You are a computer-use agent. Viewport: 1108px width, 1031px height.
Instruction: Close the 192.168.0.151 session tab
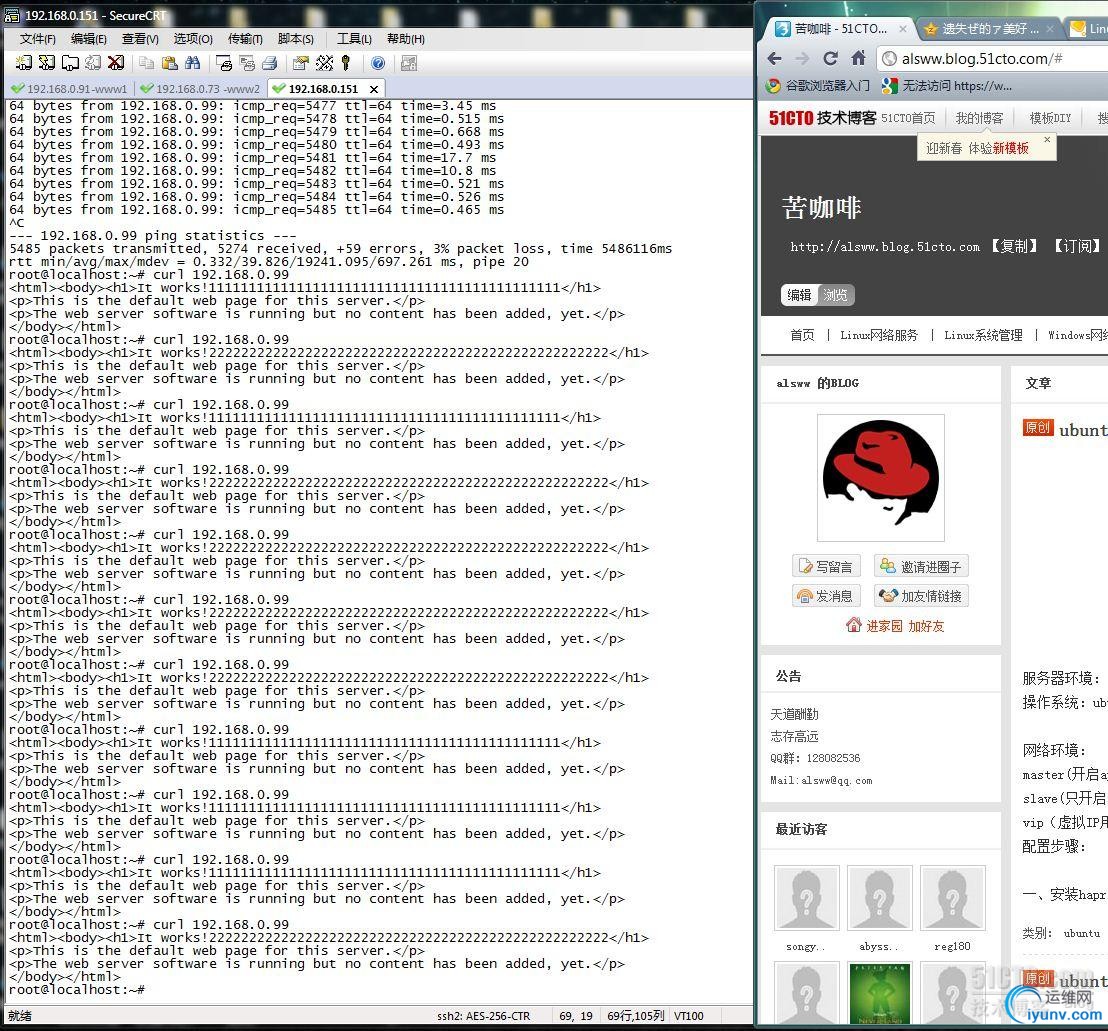click(x=374, y=89)
